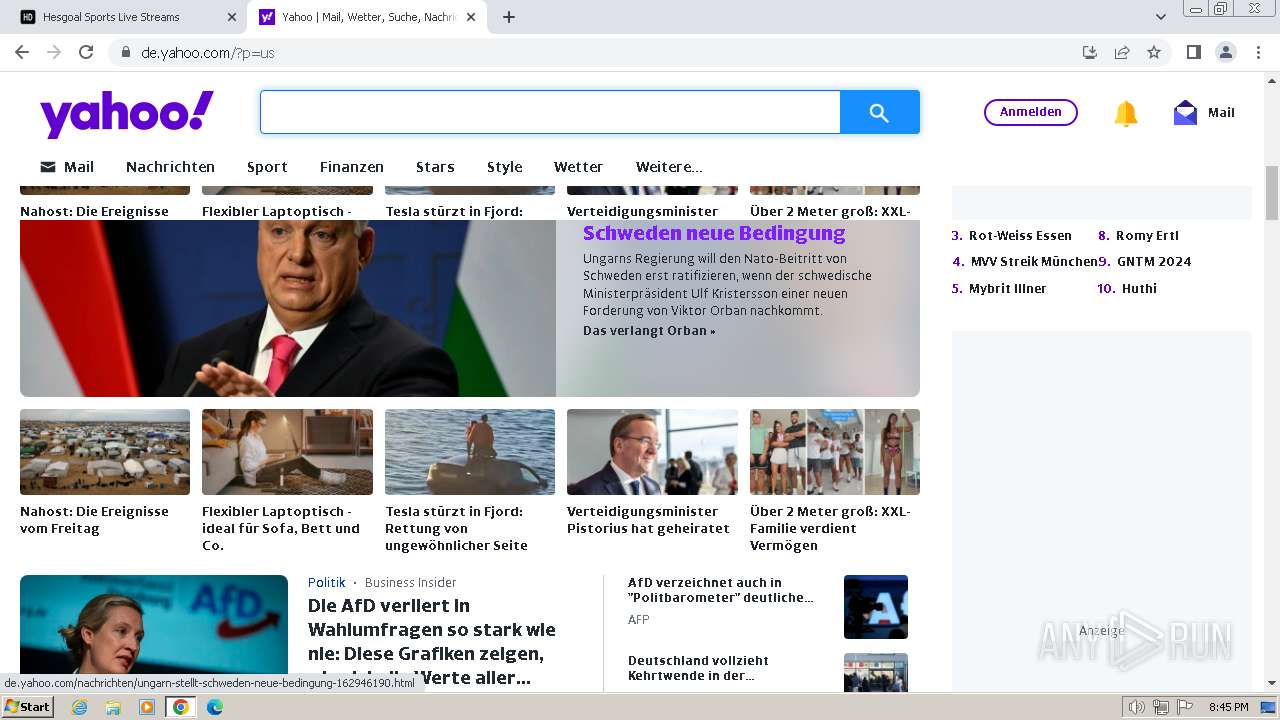Screen dimensions: 1280x720
Task: Click the Yahoo logo
Action: [x=127, y=114]
